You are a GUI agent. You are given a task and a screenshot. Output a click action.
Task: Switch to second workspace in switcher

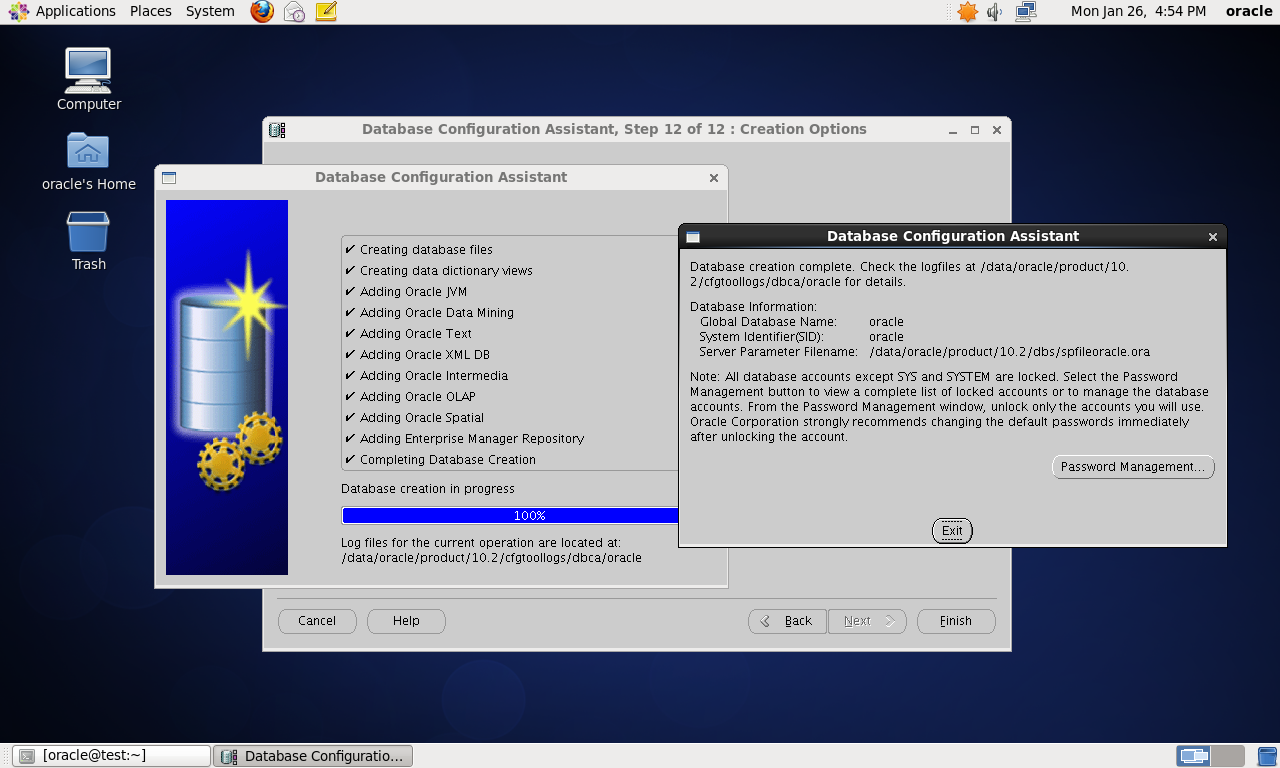[1227, 756]
